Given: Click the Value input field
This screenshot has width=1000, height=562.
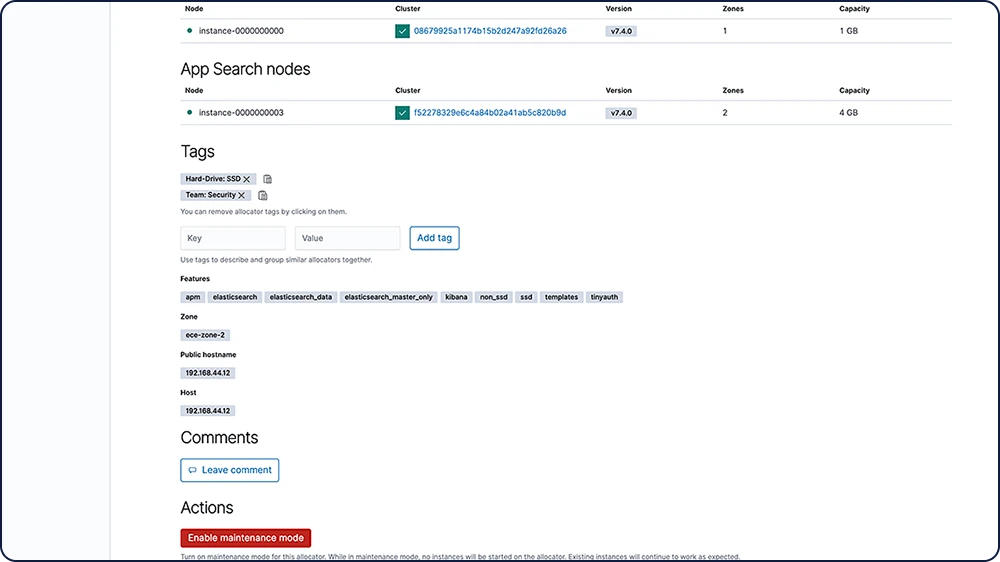Looking at the screenshot, I should tap(348, 238).
